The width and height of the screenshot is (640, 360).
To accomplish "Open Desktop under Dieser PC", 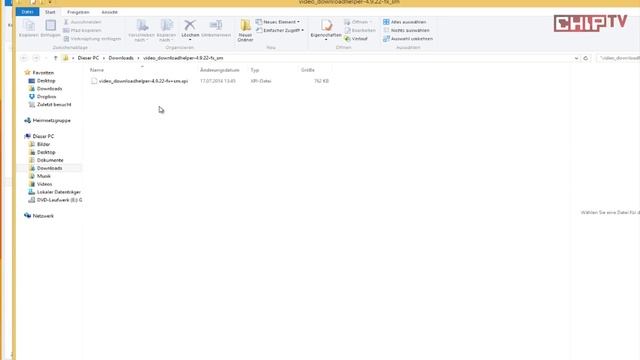I will pyautogui.click(x=46, y=152).
